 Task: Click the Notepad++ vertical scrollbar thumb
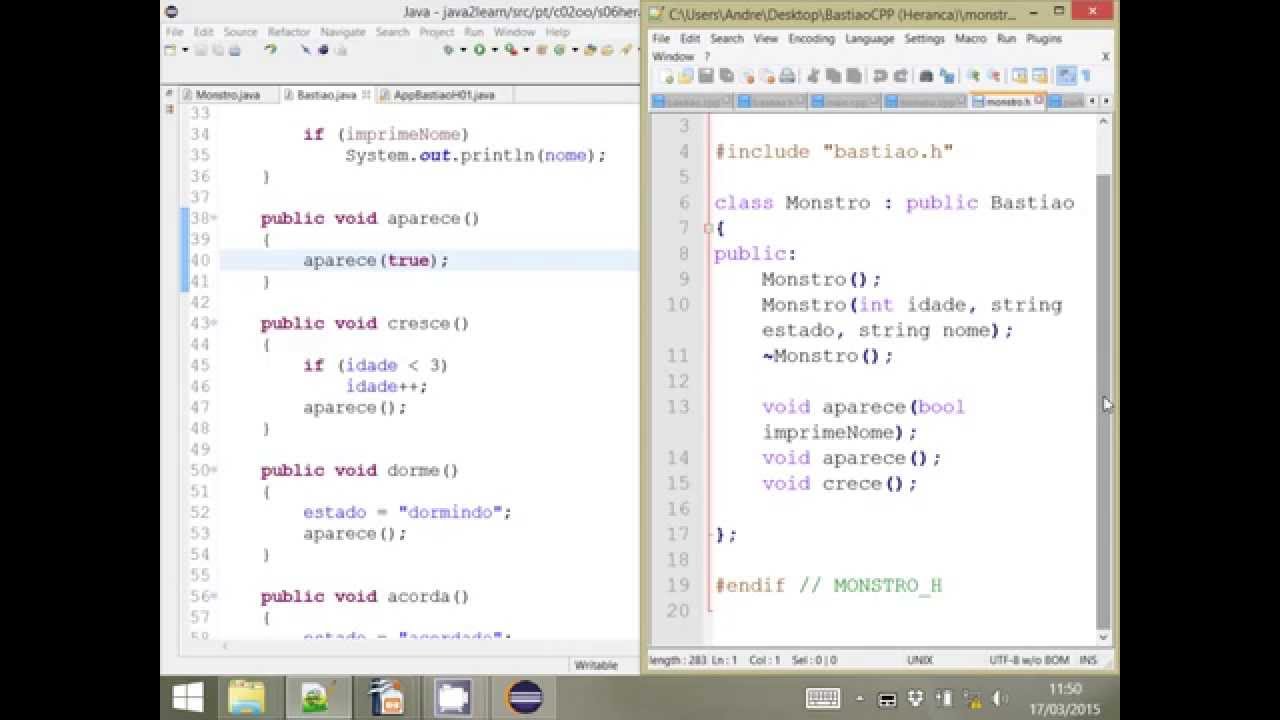click(1104, 400)
